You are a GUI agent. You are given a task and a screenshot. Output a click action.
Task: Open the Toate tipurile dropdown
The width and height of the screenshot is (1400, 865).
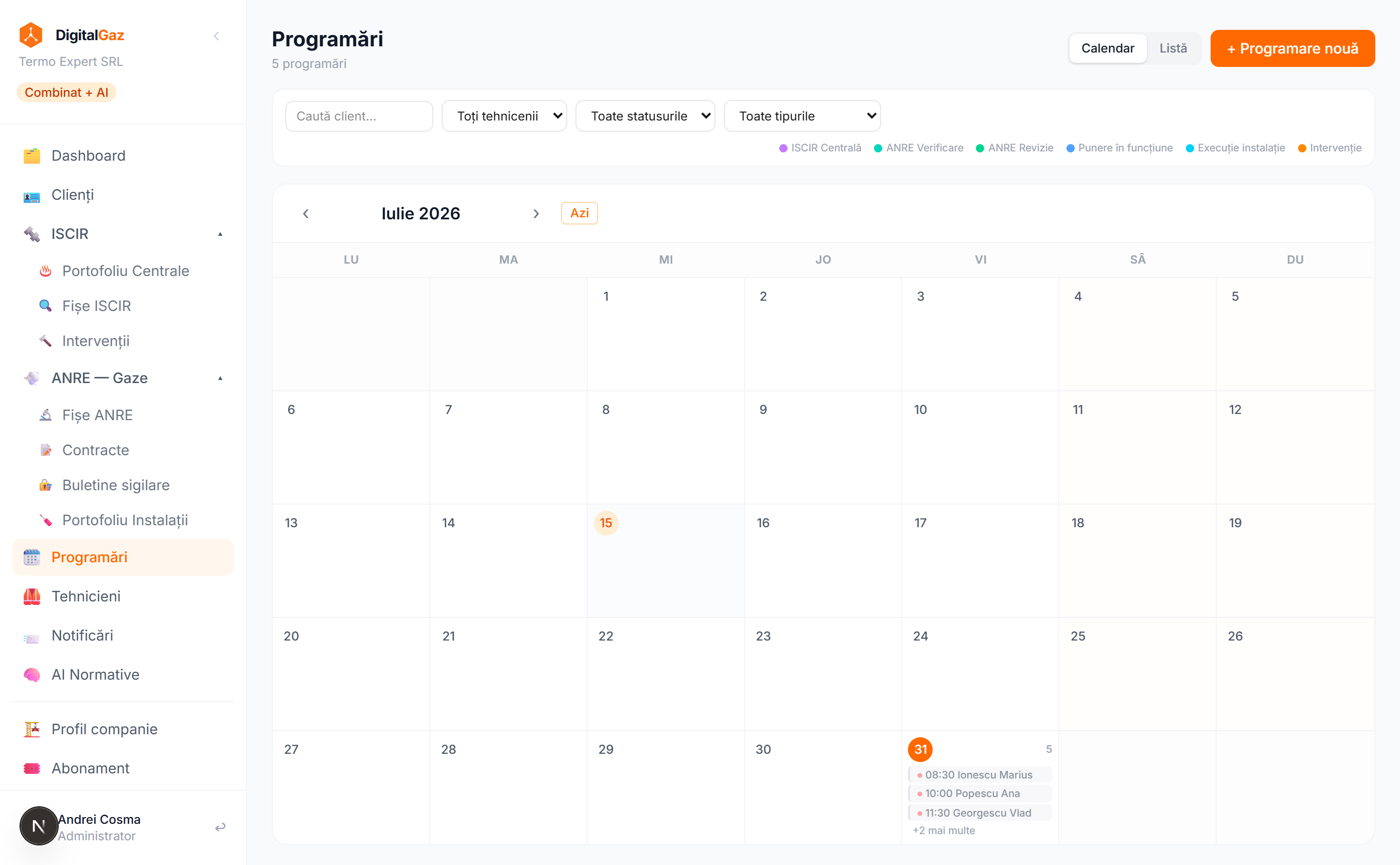pyautogui.click(x=802, y=116)
